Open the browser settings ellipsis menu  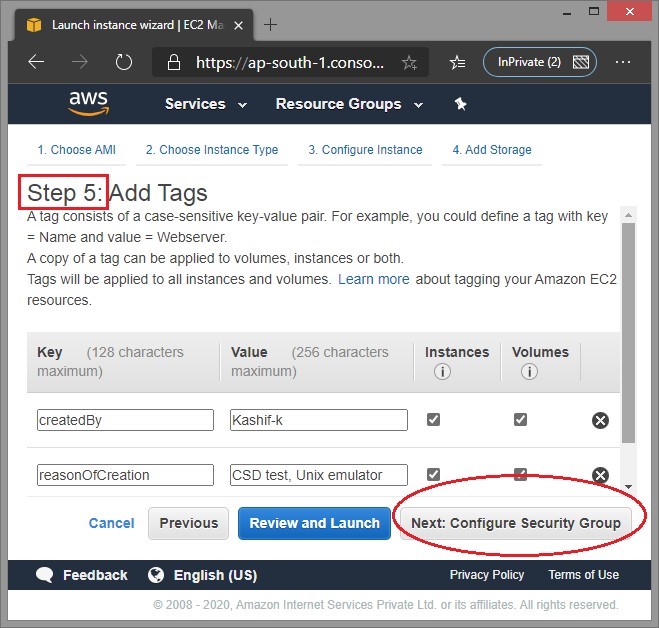[x=622, y=62]
